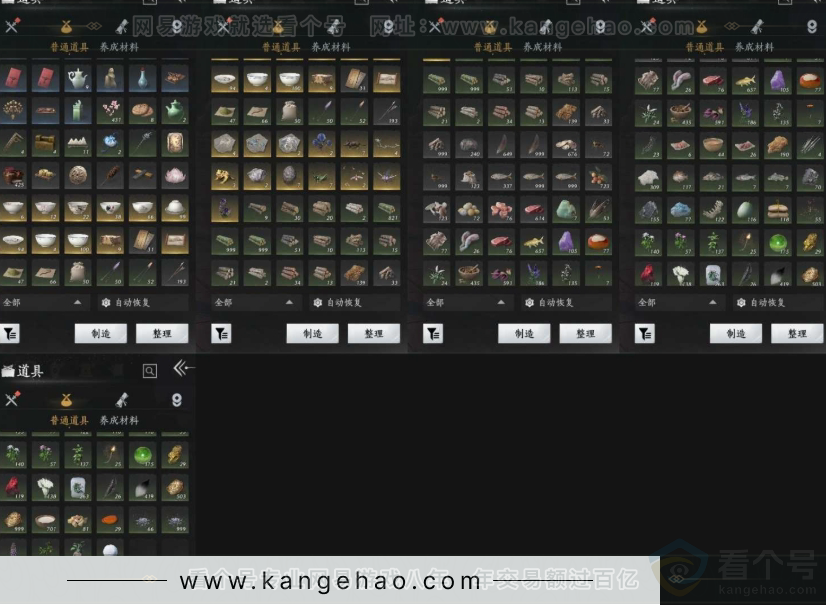Viewport: 826px width, 605px height.
Task: Click 整理 button in second inventory panel
Action: pyautogui.click(x=374, y=334)
